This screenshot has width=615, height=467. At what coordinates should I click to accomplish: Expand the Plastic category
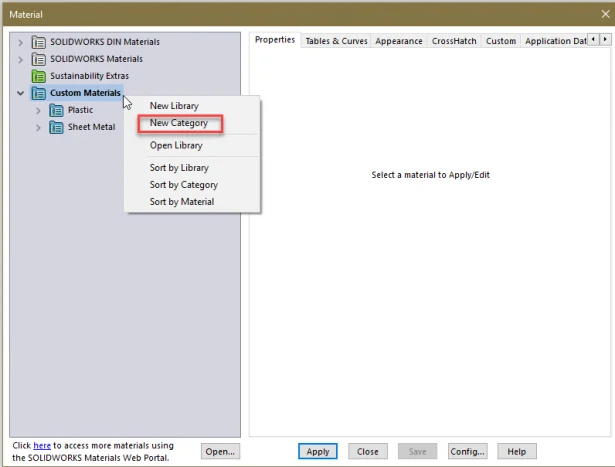point(38,110)
